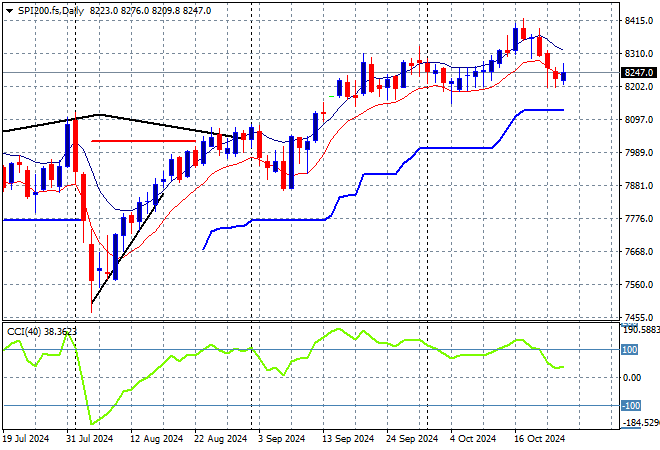Select the CCI(40) 38.3623 indicator label
Image resolution: width=660 pixels, height=450 pixels.
point(42,332)
